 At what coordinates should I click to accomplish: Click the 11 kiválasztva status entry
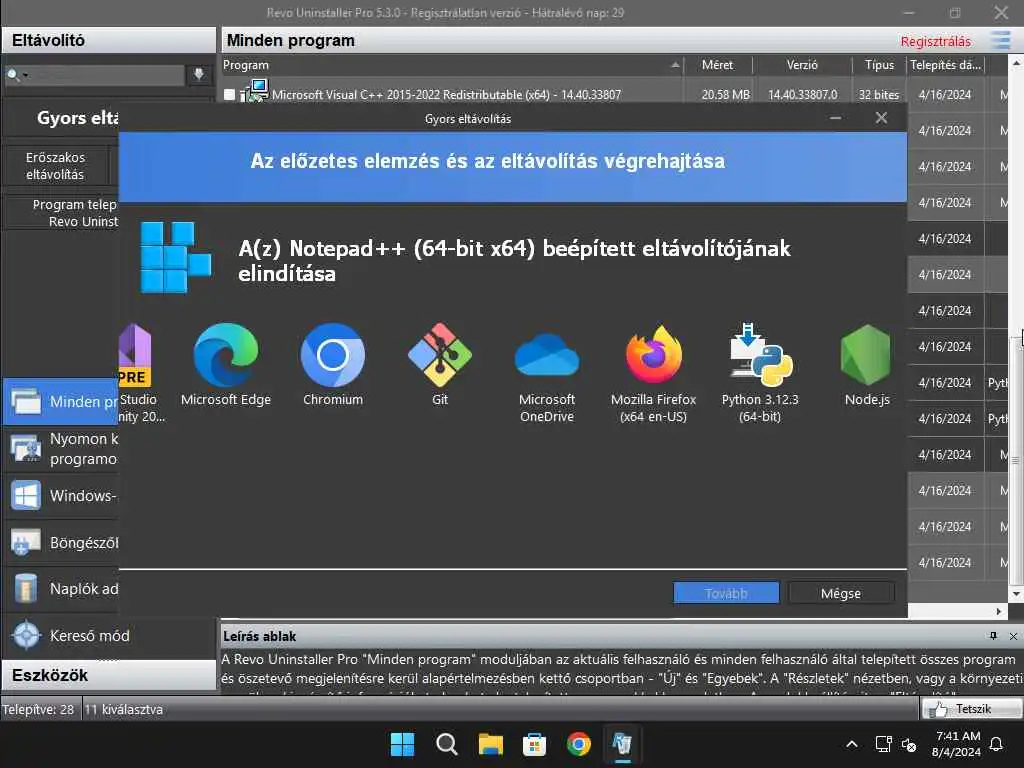click(x=124, y=709)
